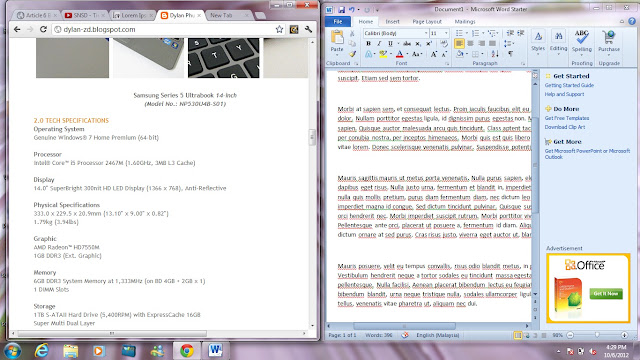Bookmark this page with the star icon
Image resolution: width=640 pixels, height=360 pixels.
pyautogui.click(x=279, y=29)
